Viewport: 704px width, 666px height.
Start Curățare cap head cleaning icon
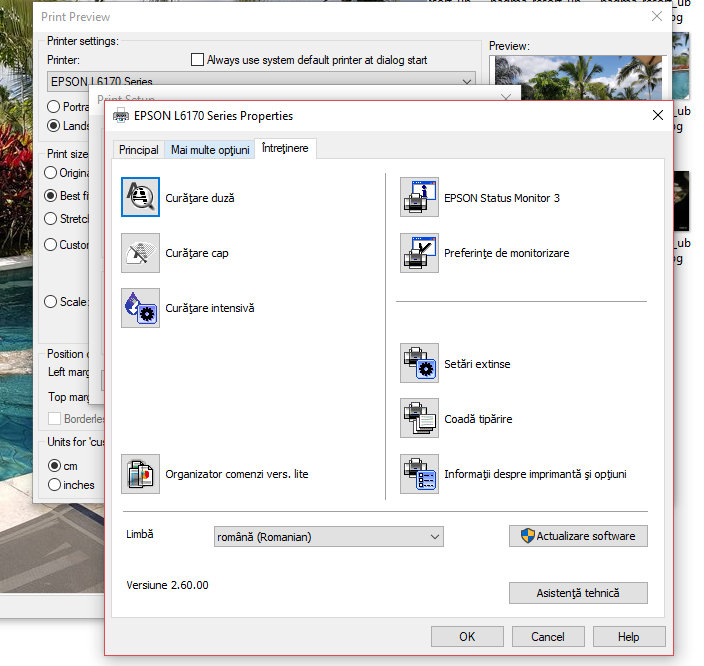point(140,253)
